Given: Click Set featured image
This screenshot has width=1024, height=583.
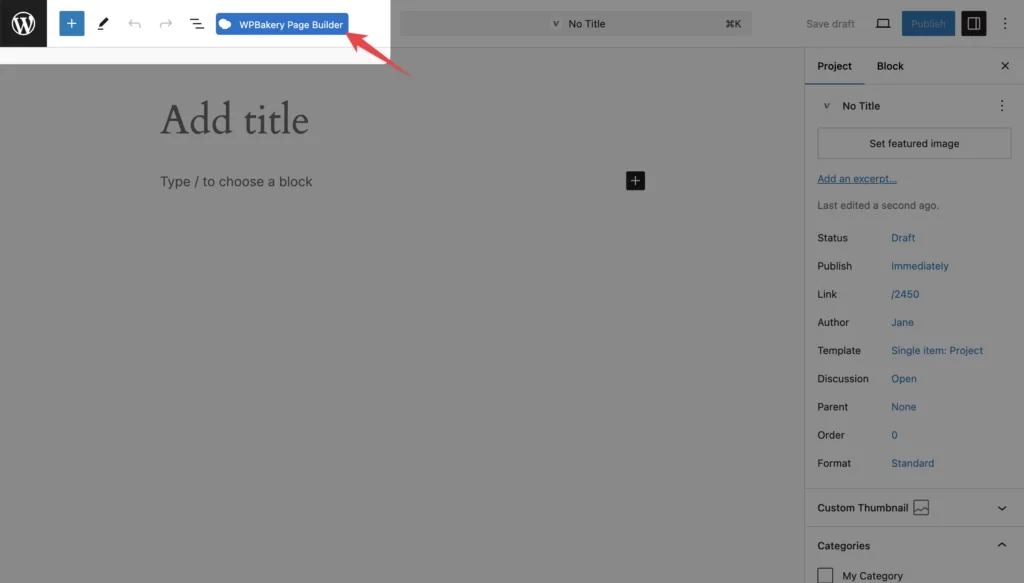Looking at the screenshot, I should (x=914, y=144).
